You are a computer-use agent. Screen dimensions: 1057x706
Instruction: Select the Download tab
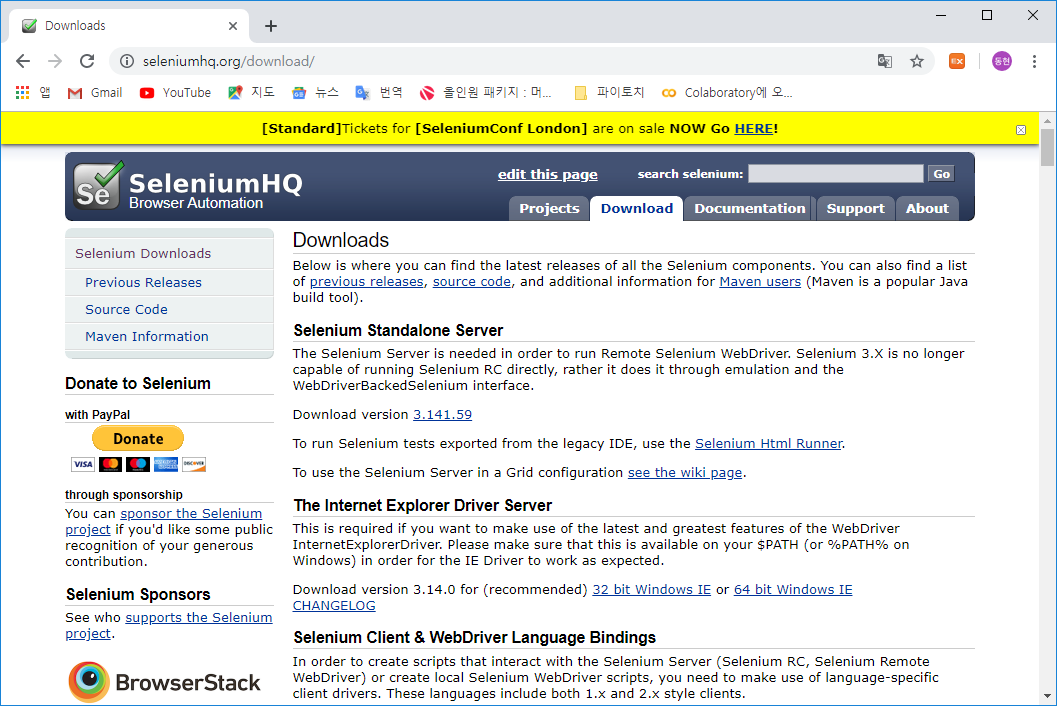tap(637, 208)
